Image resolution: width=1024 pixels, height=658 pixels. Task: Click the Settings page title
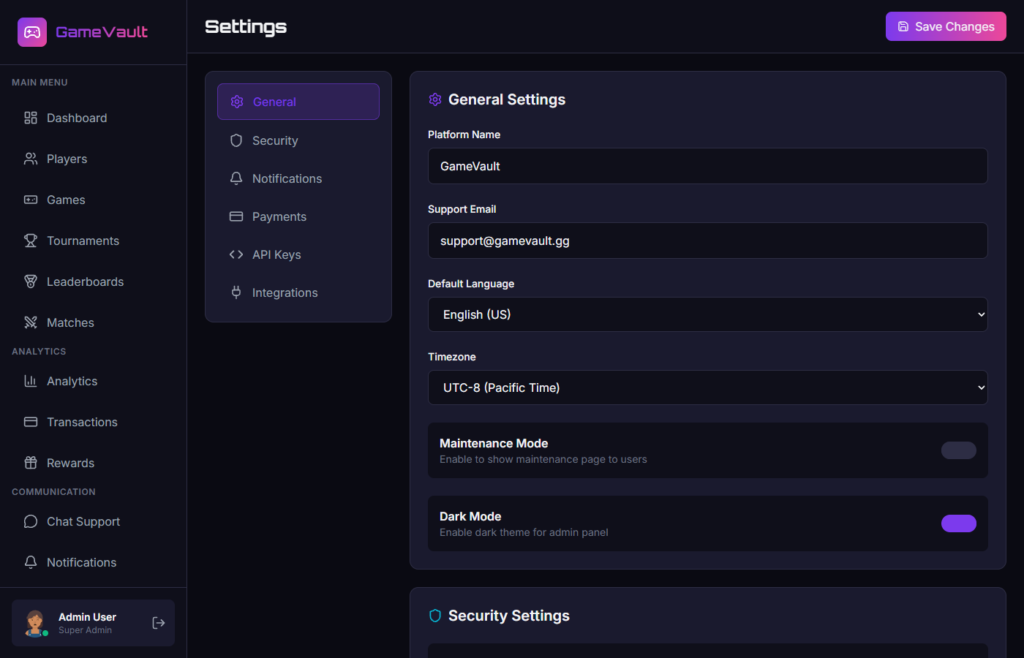click(x=246, y=27)
